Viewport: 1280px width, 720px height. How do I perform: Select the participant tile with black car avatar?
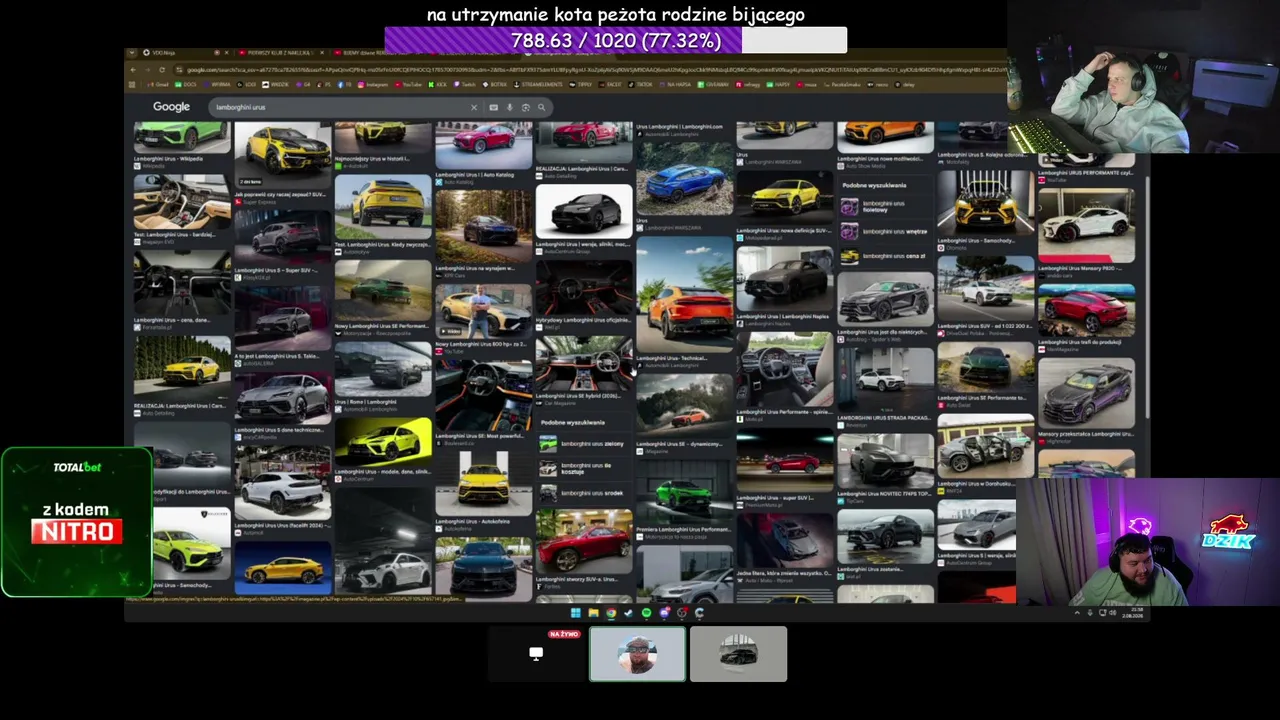tap(739, 654)
